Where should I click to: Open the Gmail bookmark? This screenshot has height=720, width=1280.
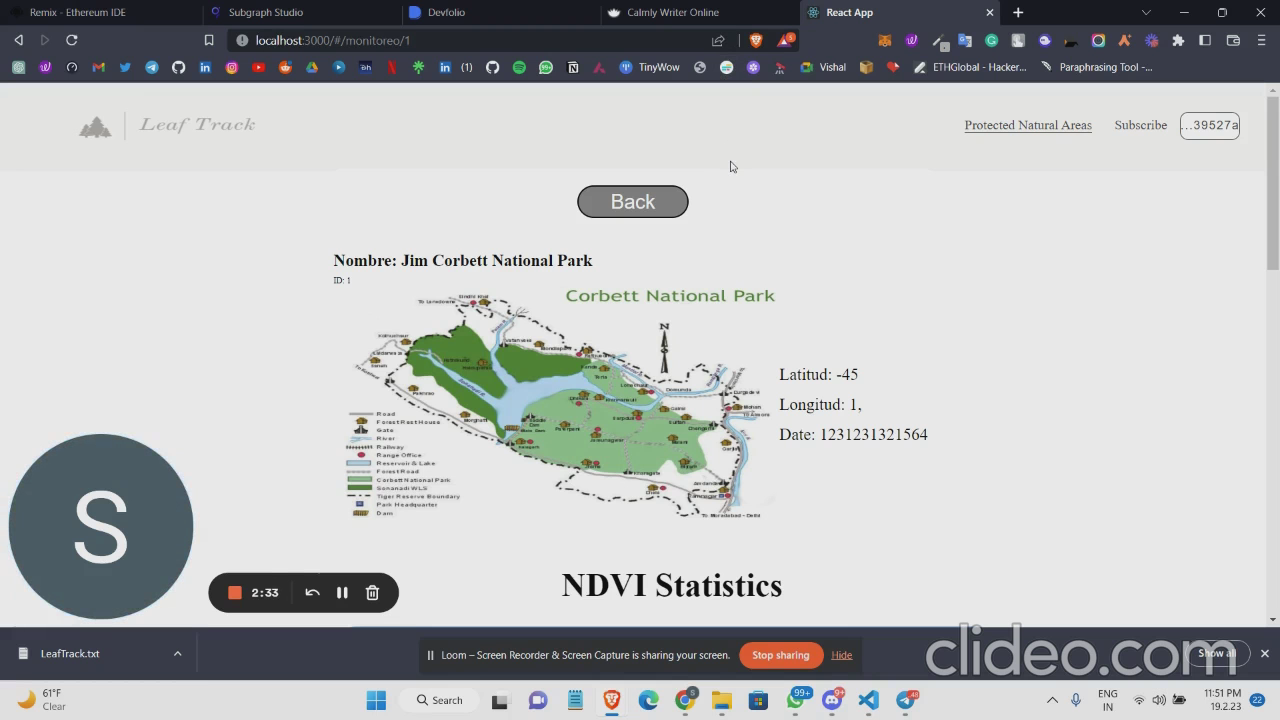tap(98, 67)
